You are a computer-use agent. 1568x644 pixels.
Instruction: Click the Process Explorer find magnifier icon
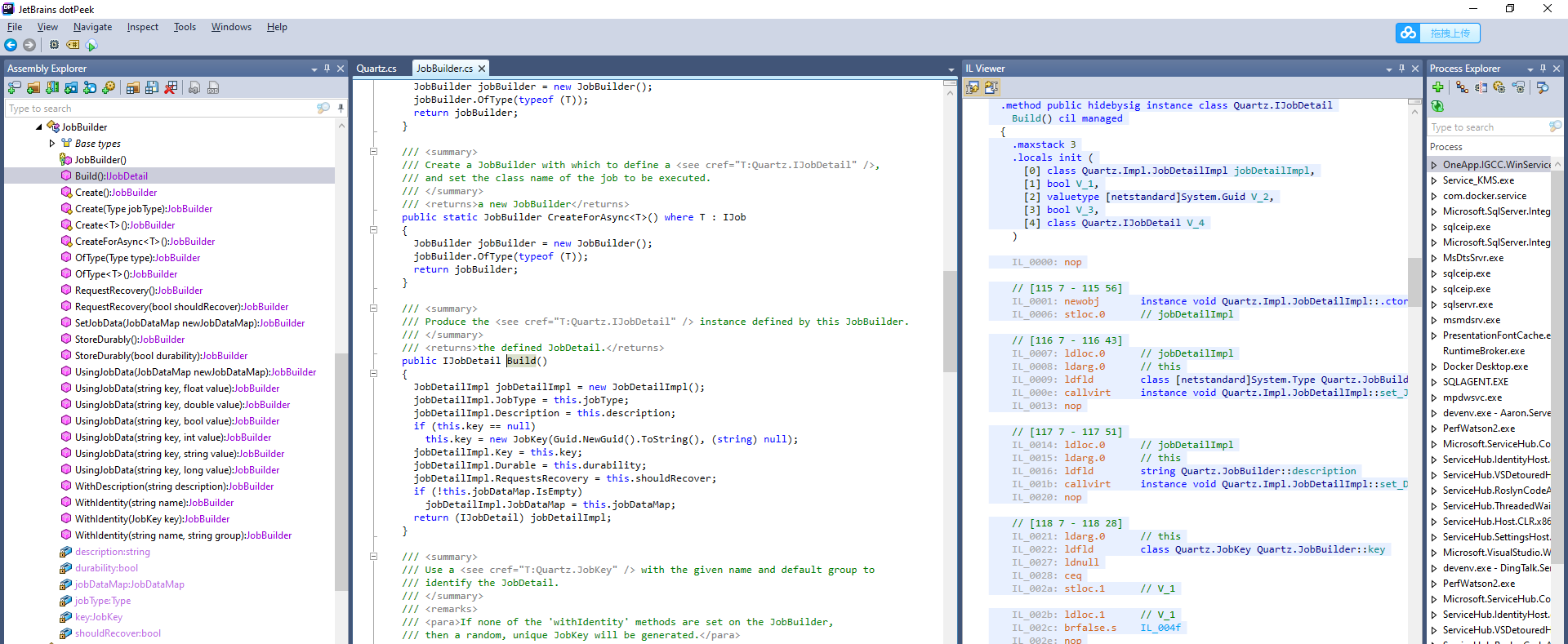click(1543, 87)
